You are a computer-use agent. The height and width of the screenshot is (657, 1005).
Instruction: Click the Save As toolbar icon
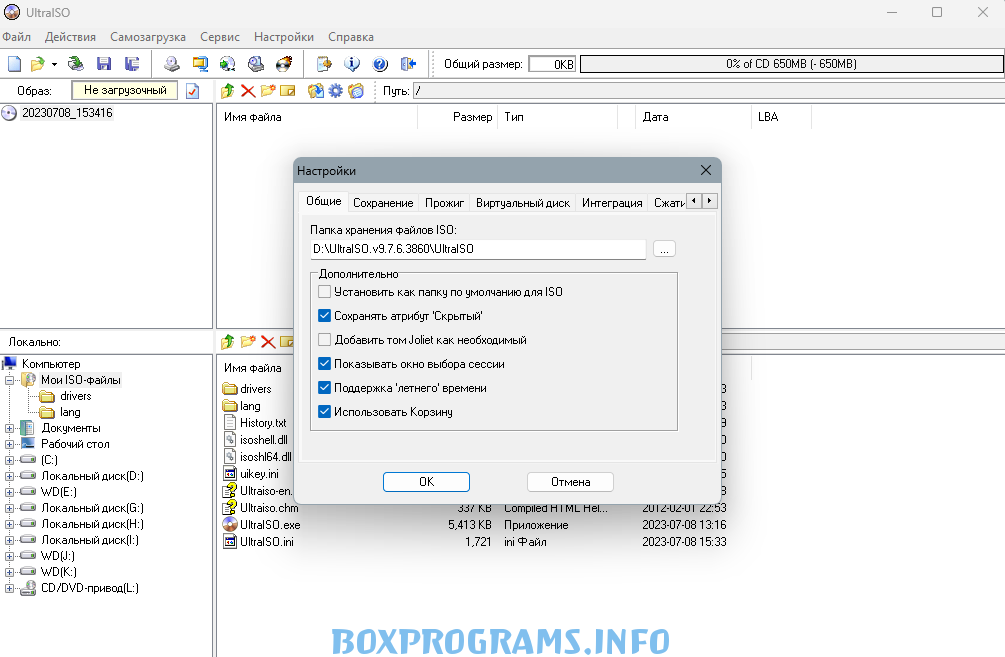tap(132, 63)
